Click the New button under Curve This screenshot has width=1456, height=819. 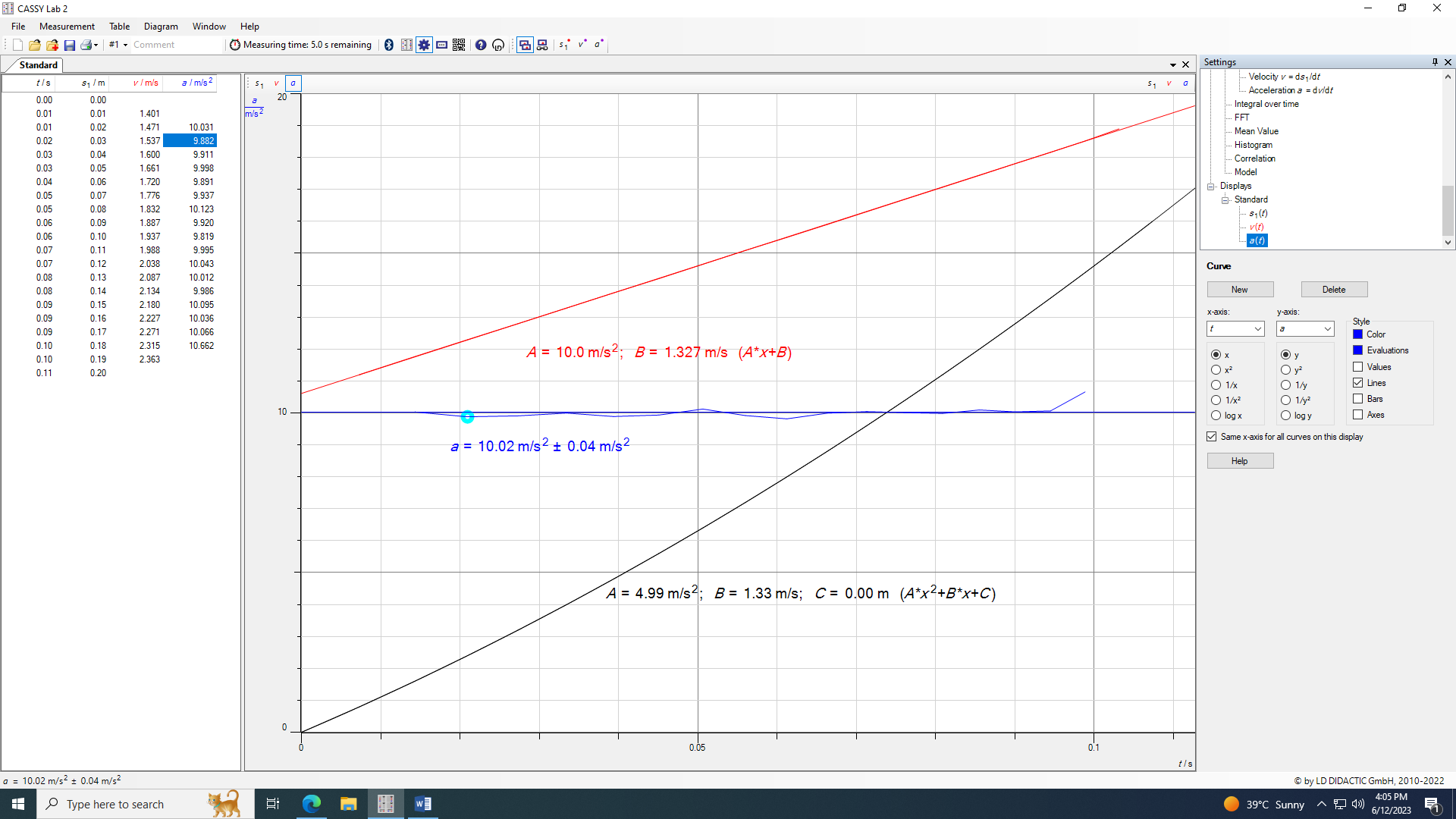1240,289
